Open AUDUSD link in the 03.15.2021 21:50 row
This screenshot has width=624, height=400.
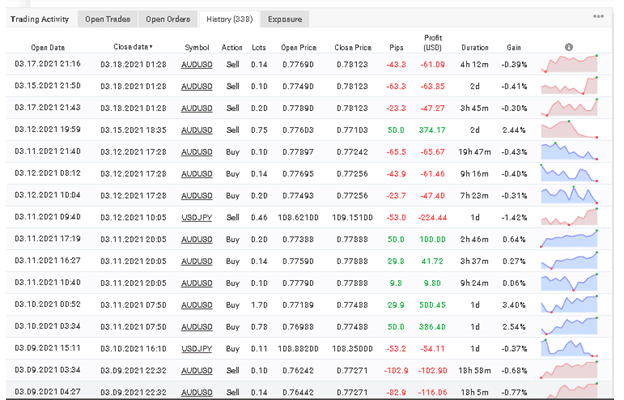click(x=197, y=86)
